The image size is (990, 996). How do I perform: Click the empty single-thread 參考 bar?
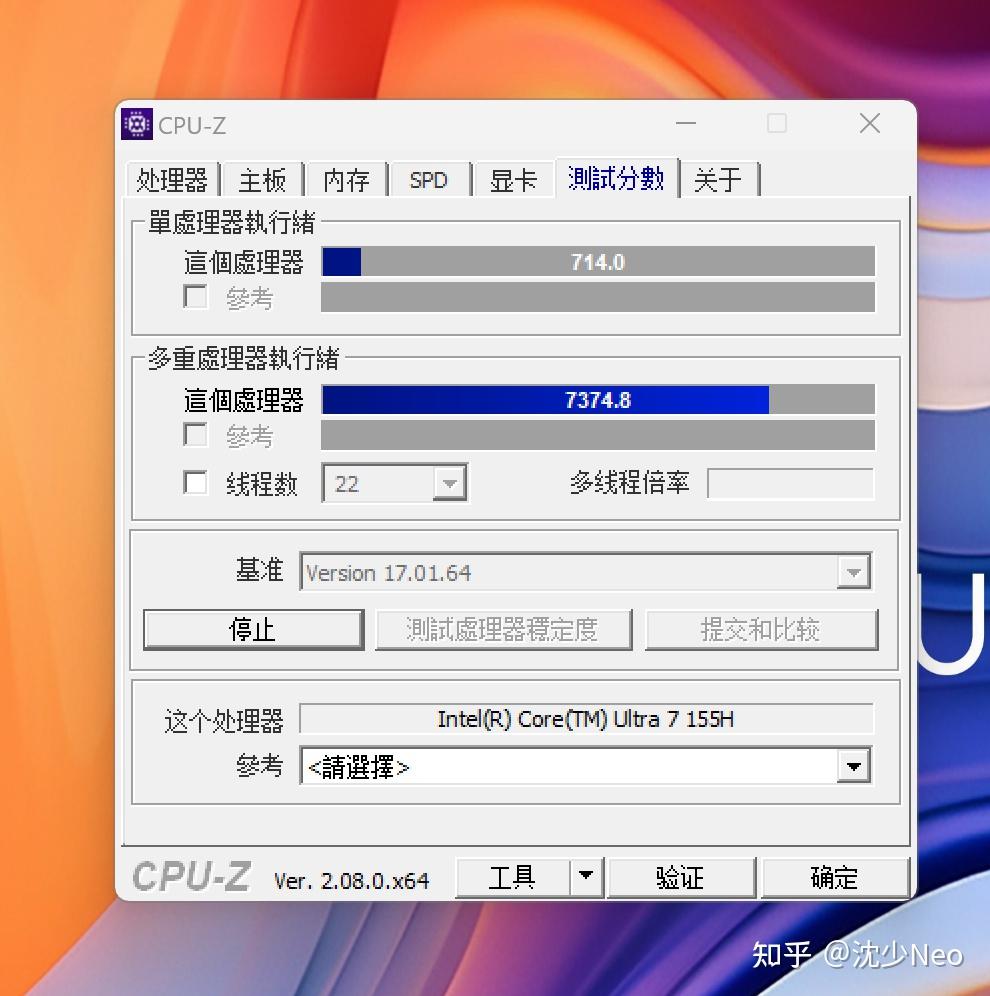coord(598,297)
